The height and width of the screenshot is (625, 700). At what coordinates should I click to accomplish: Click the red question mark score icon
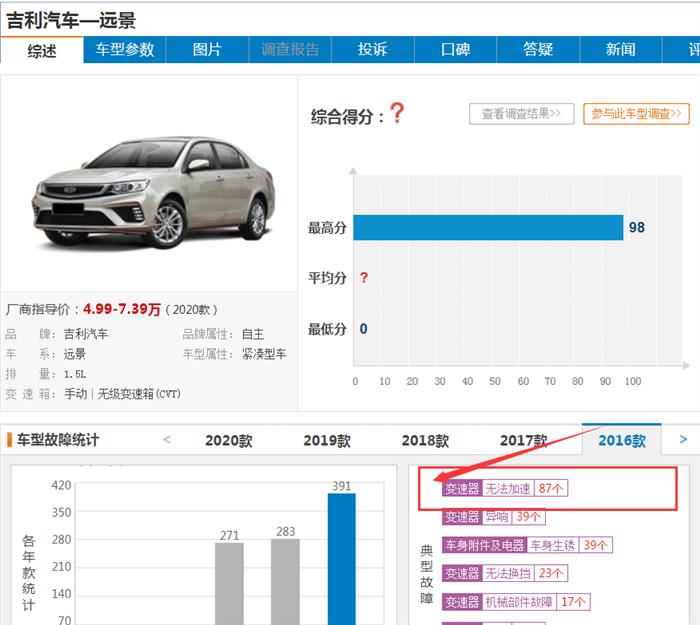point(397,113)
